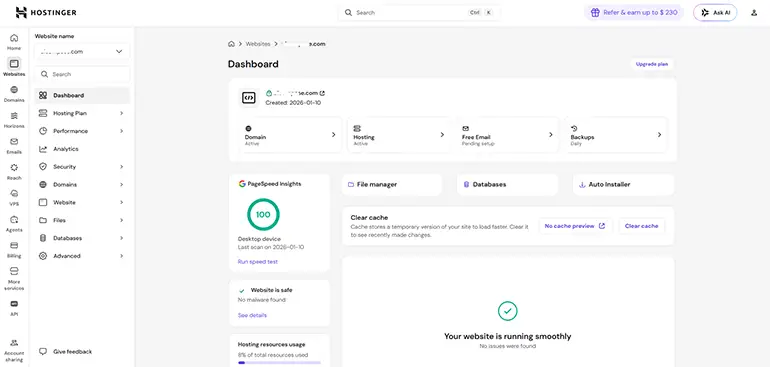
Task: Click the breadcrumb home icon
Action: (231, 44)
